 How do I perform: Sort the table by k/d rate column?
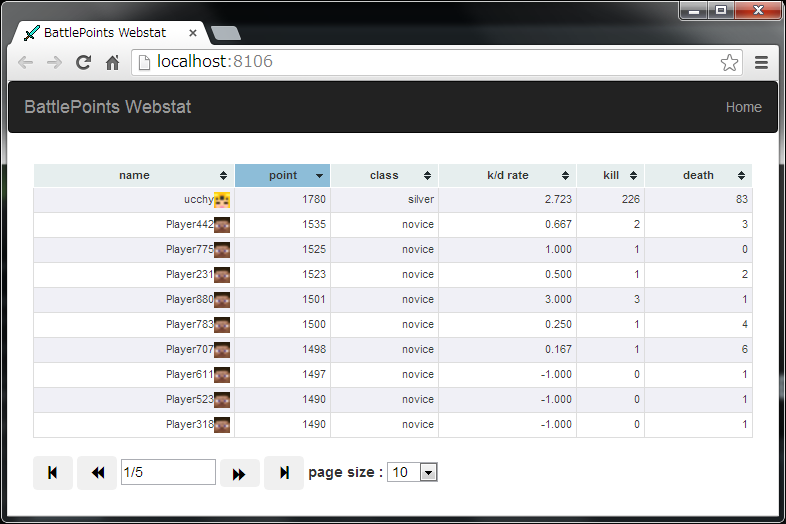click(508, 175)
